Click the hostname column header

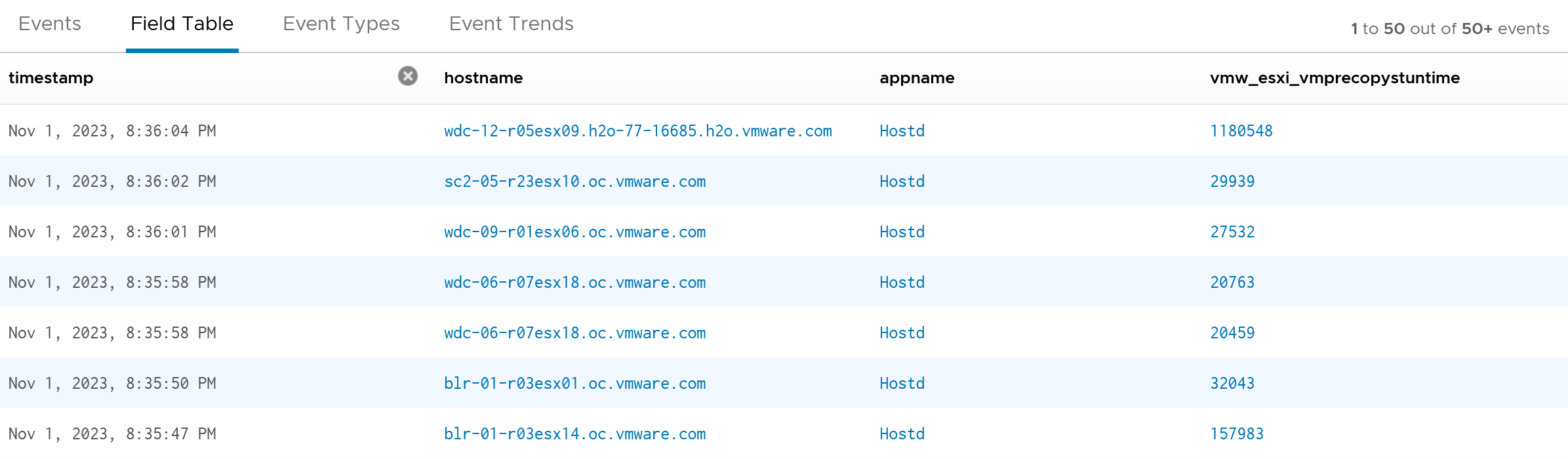(483, 78)
